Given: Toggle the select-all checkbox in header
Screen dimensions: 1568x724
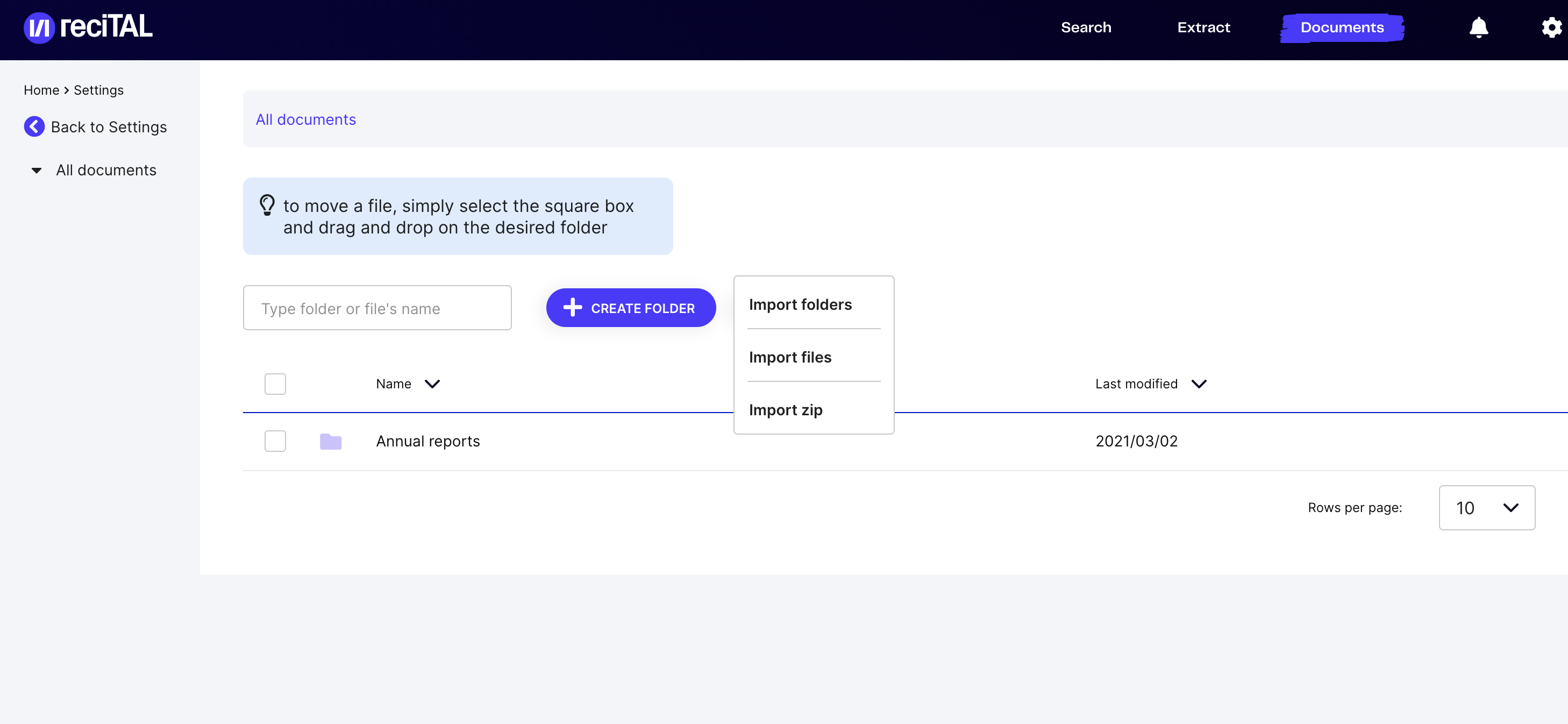Looking at the screenshot, I should click(x=275, y=384).
